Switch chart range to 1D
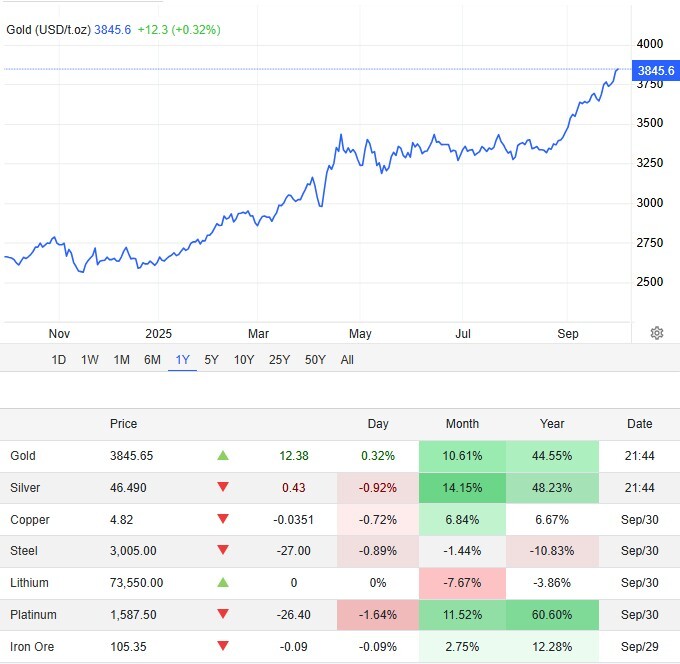This screenshot has width=680, height=664. (59, 360)
